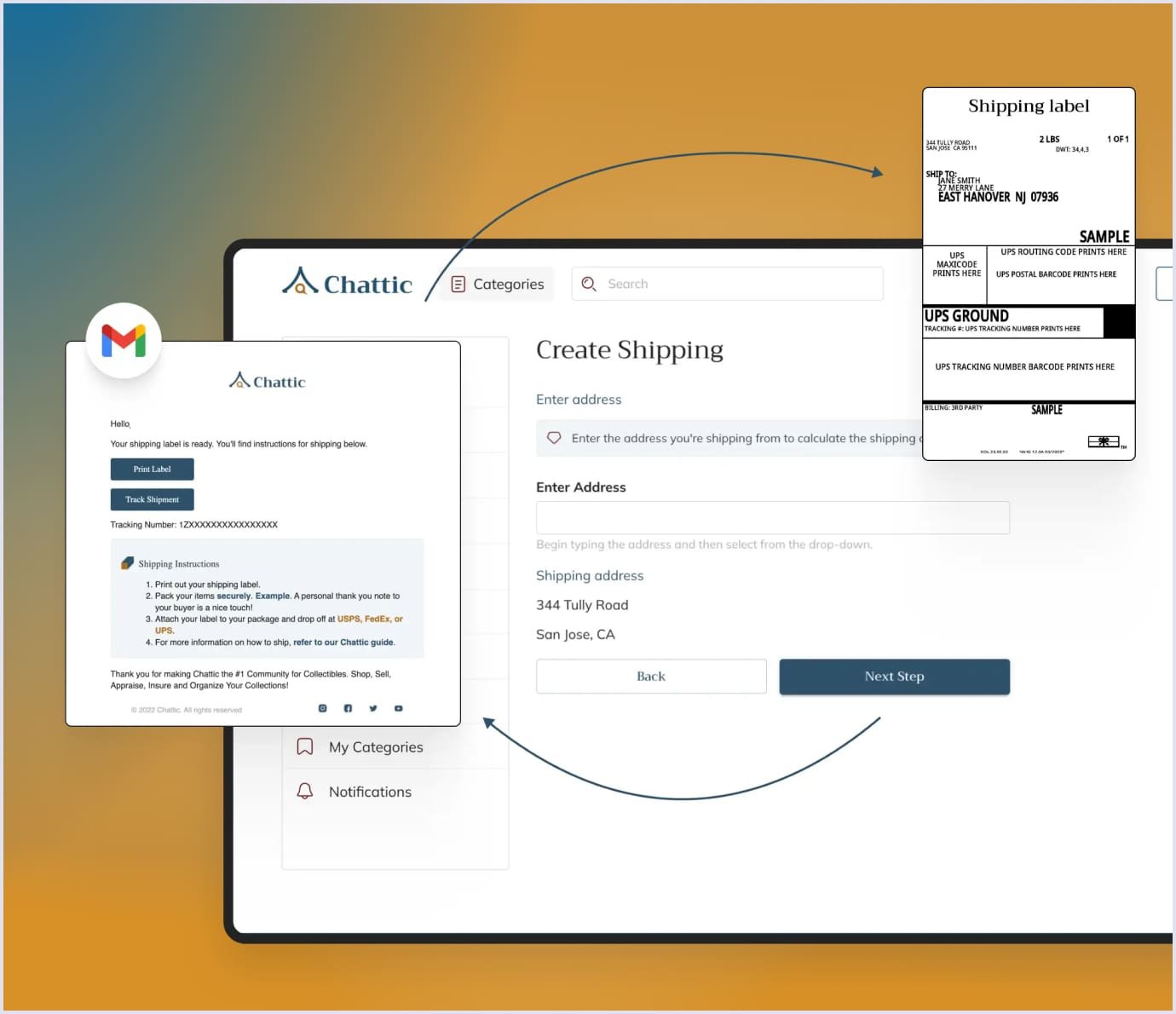
Task: Click the 'Enter address' step label
Action: pos(579,400)
